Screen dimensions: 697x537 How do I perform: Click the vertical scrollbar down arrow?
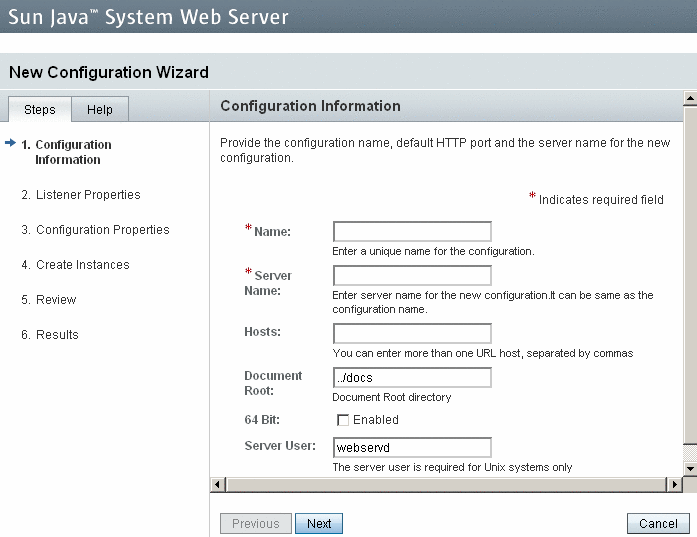pos(690,468)
